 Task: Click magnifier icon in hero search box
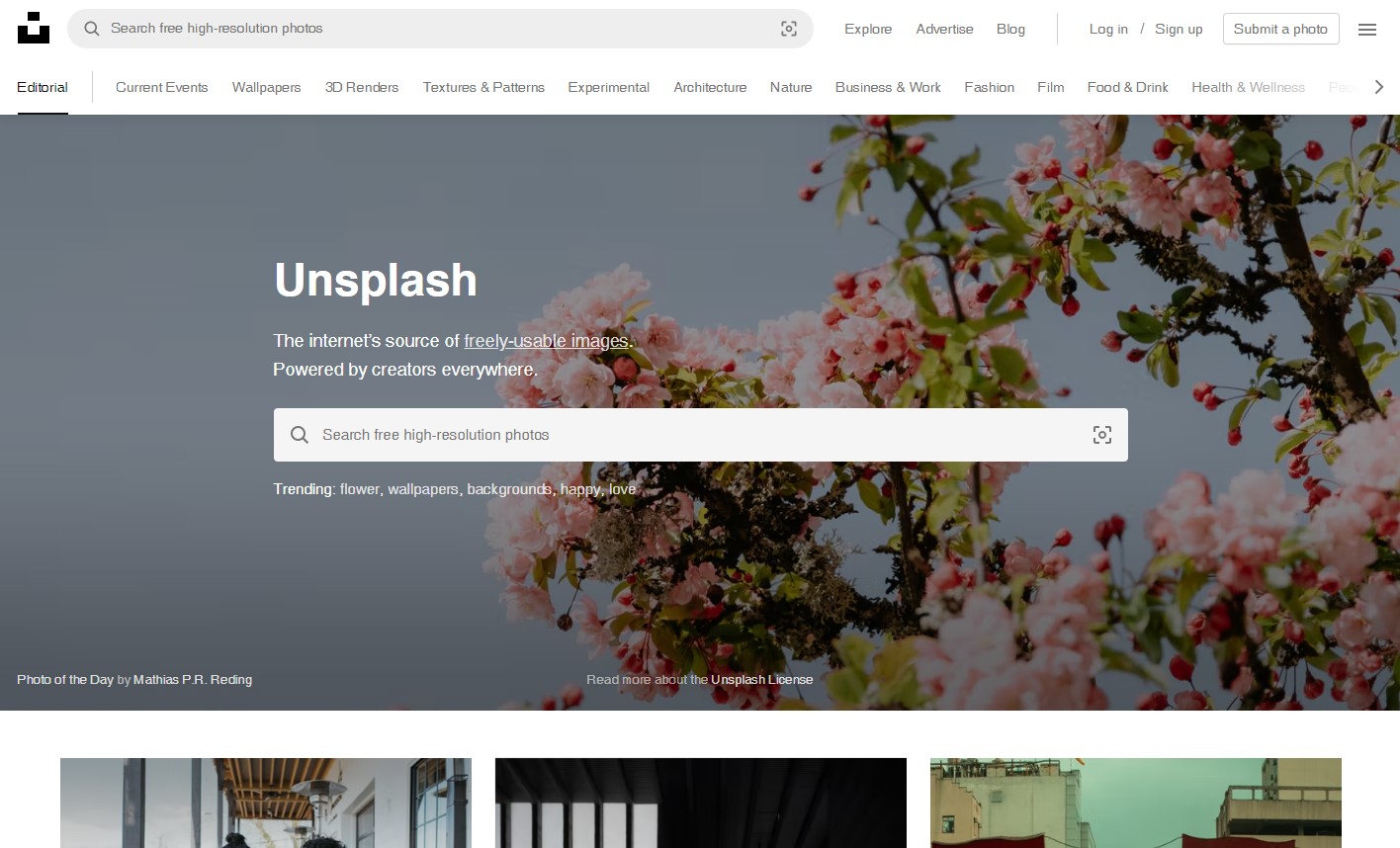300,435
